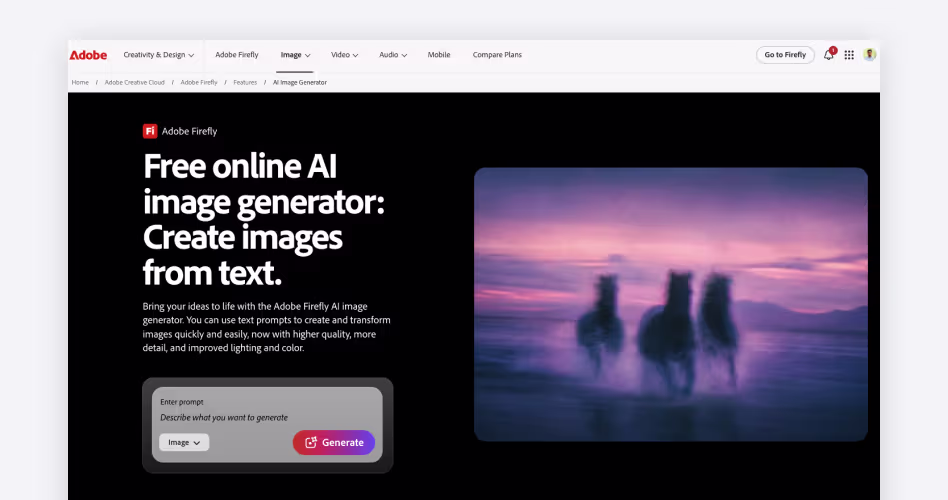948x500 pixels.
Task: Expand the Audio nav dropdown
Action: coord(393,54)
